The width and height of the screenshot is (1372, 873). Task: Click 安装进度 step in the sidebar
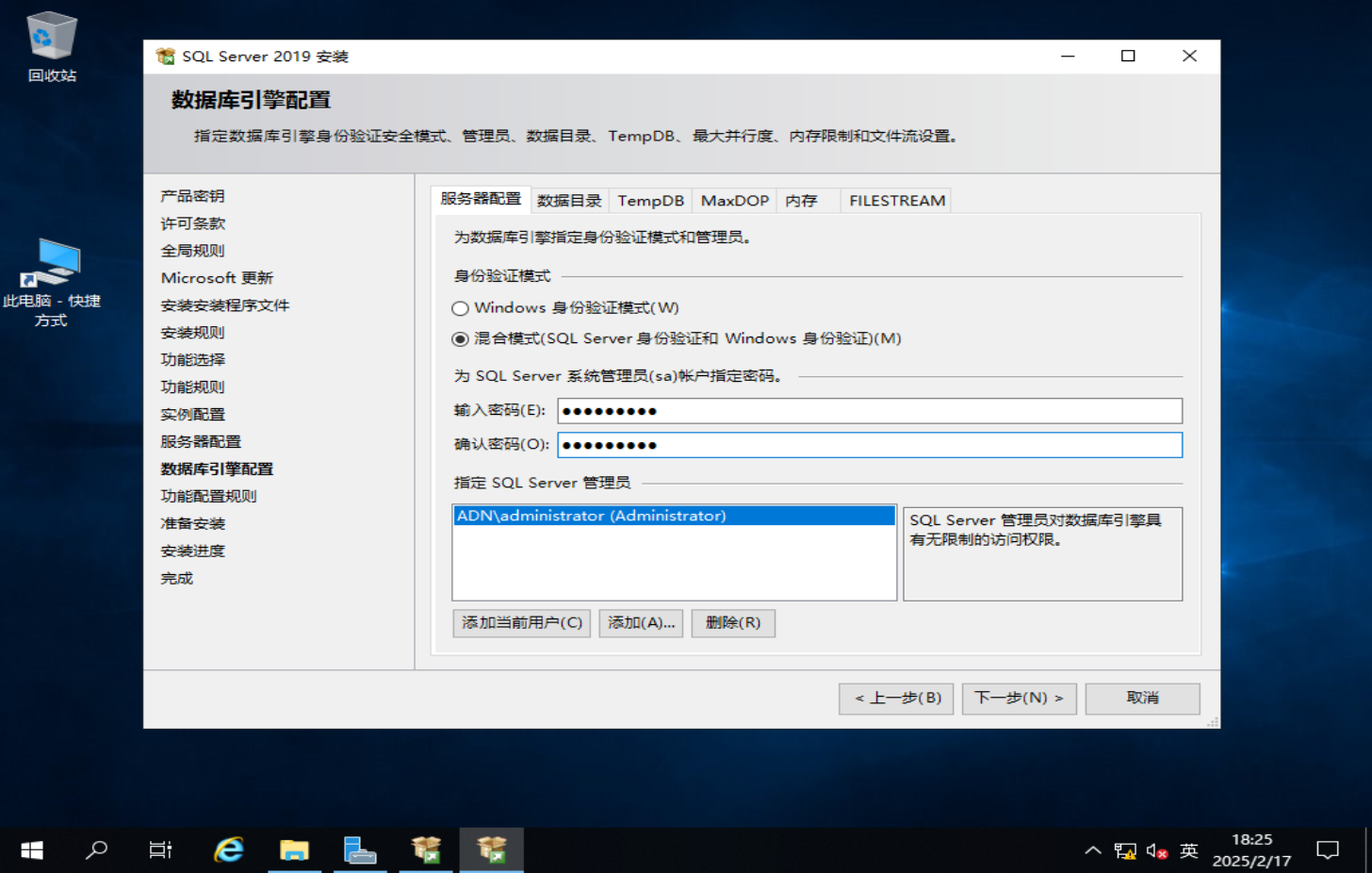click(192, 552)
